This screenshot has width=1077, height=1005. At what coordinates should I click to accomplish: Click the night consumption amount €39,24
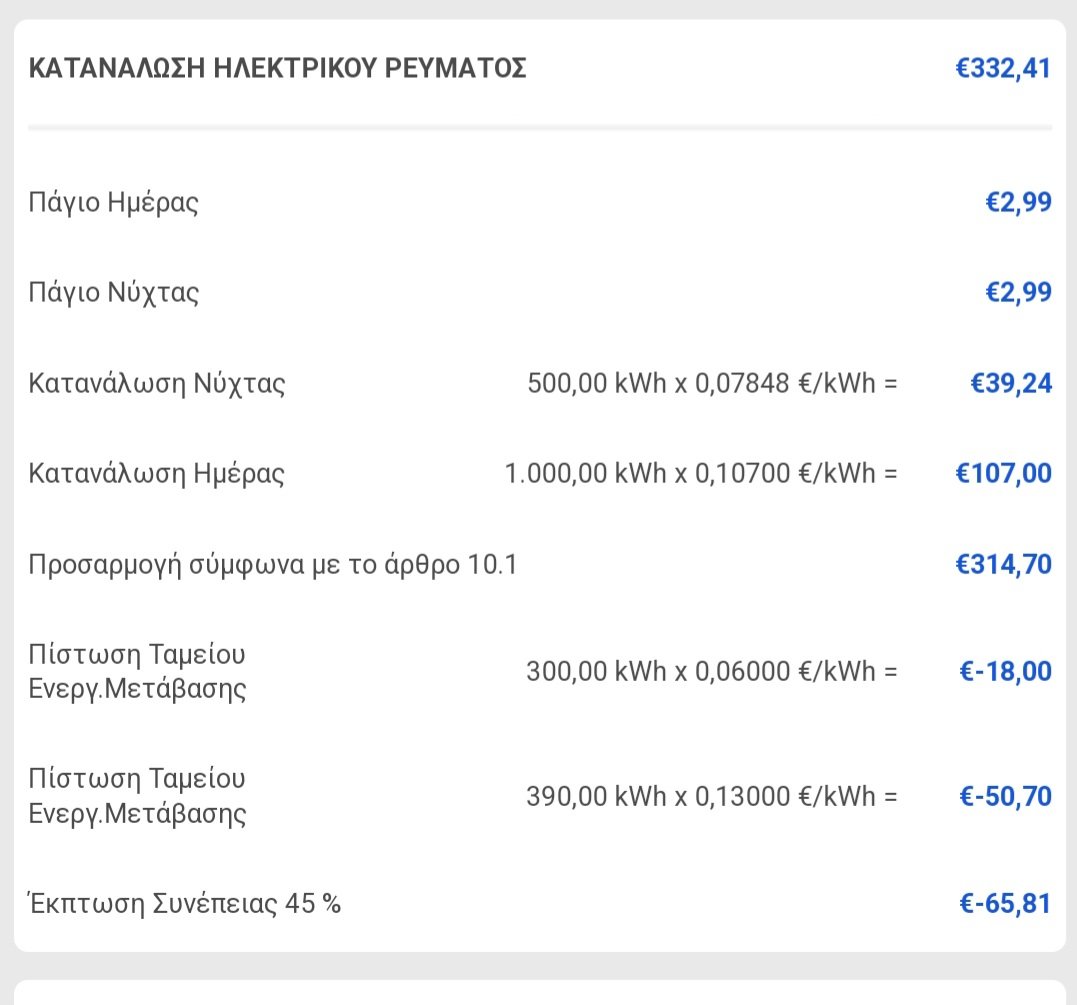coord(1010,383)
